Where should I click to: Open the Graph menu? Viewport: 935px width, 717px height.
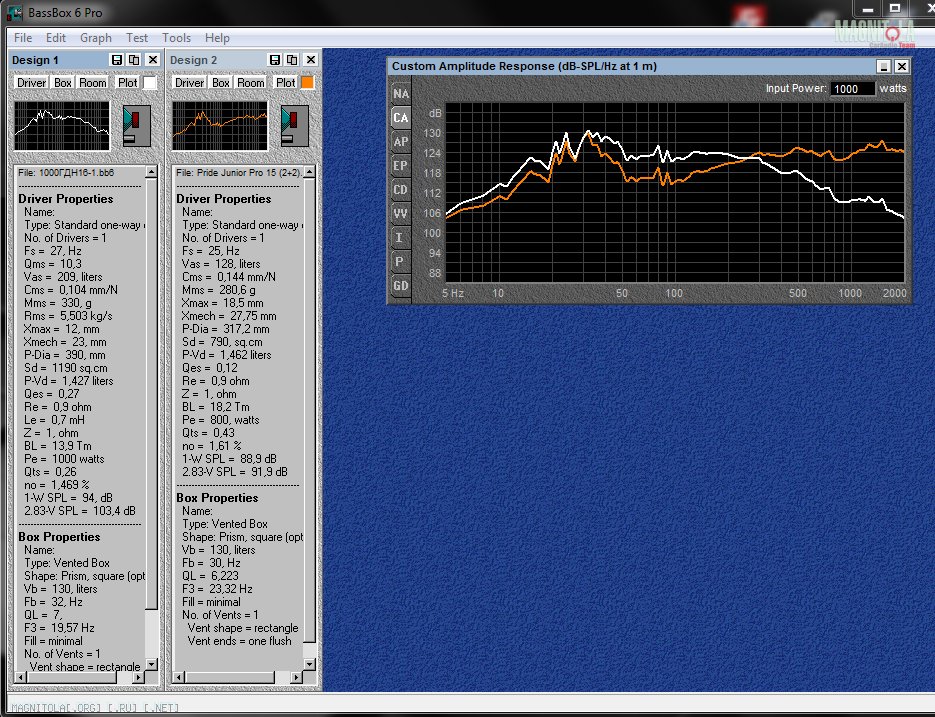[x=96, y=38]
